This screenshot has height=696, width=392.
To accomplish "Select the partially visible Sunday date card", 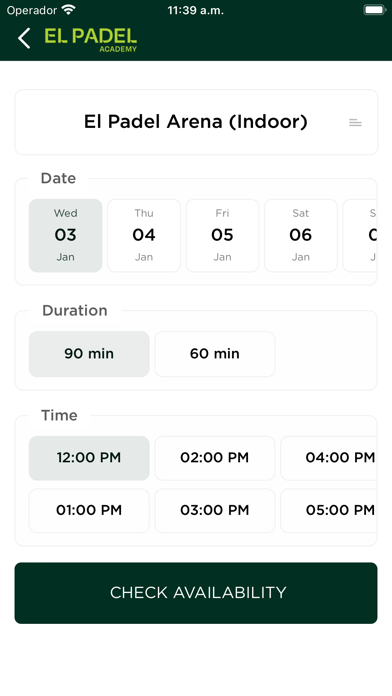I will pyautogui.click(x=360, y=235).
